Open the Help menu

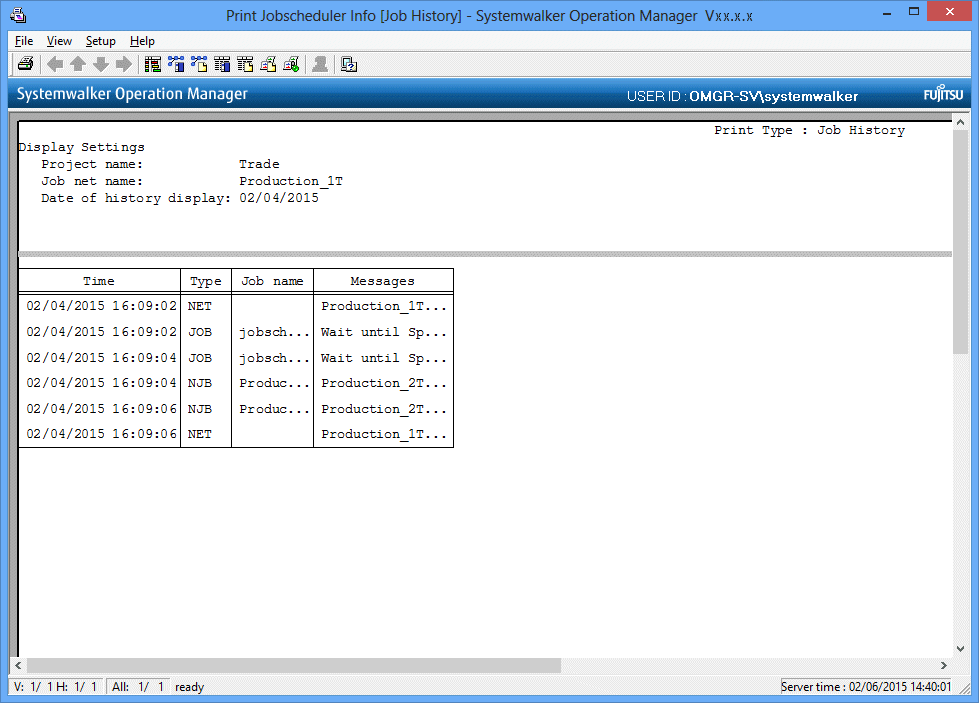[142, 41]
